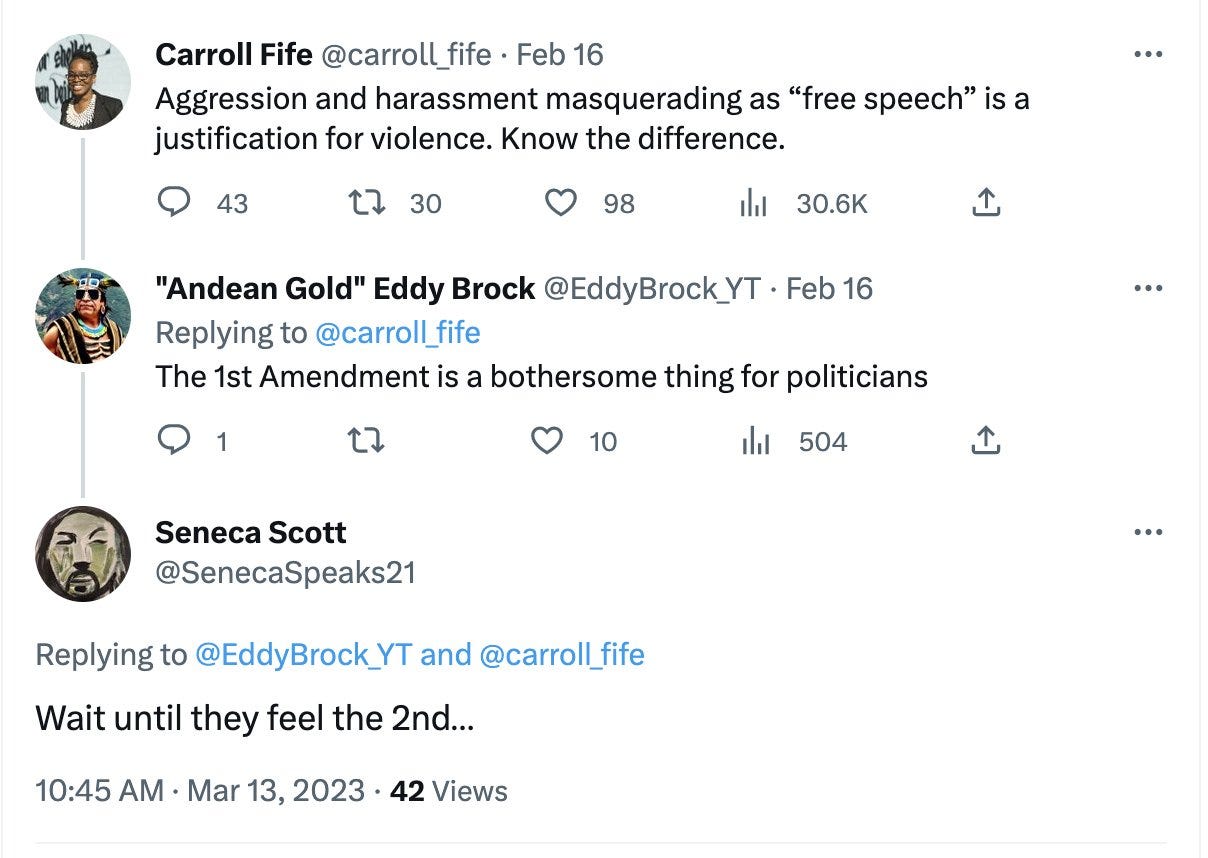Open more options on Seneca Scott's tweet
Image resolution: width=1208 pixels, height=858 pixels.
(1149, 532)
